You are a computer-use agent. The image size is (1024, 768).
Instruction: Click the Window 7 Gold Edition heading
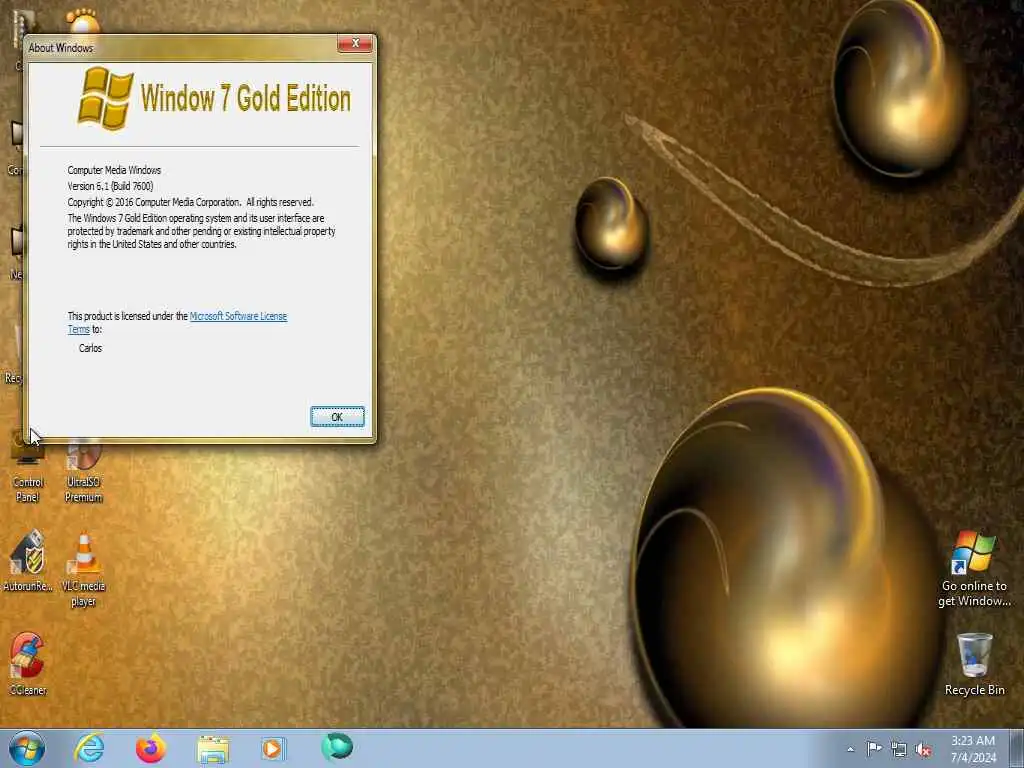pos(246,99)
